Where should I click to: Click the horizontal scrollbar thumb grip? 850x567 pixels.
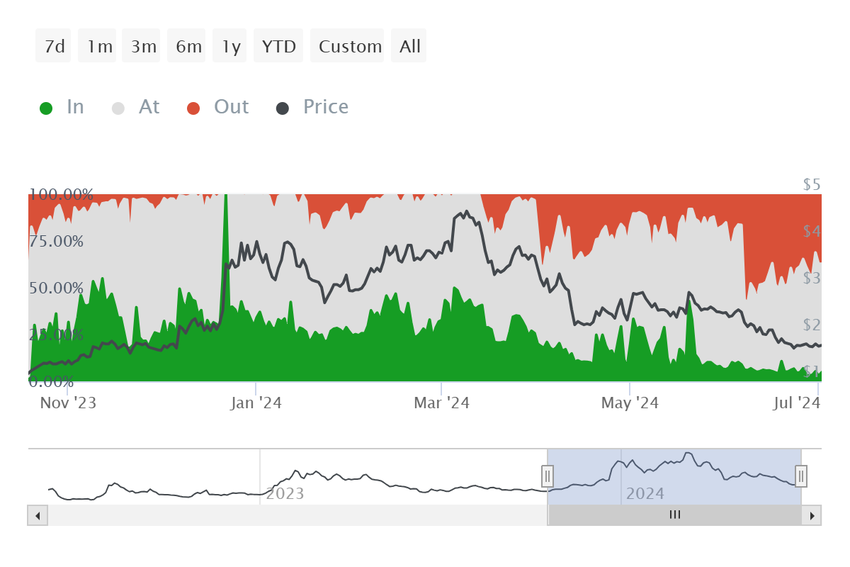[x=674, y=515]
